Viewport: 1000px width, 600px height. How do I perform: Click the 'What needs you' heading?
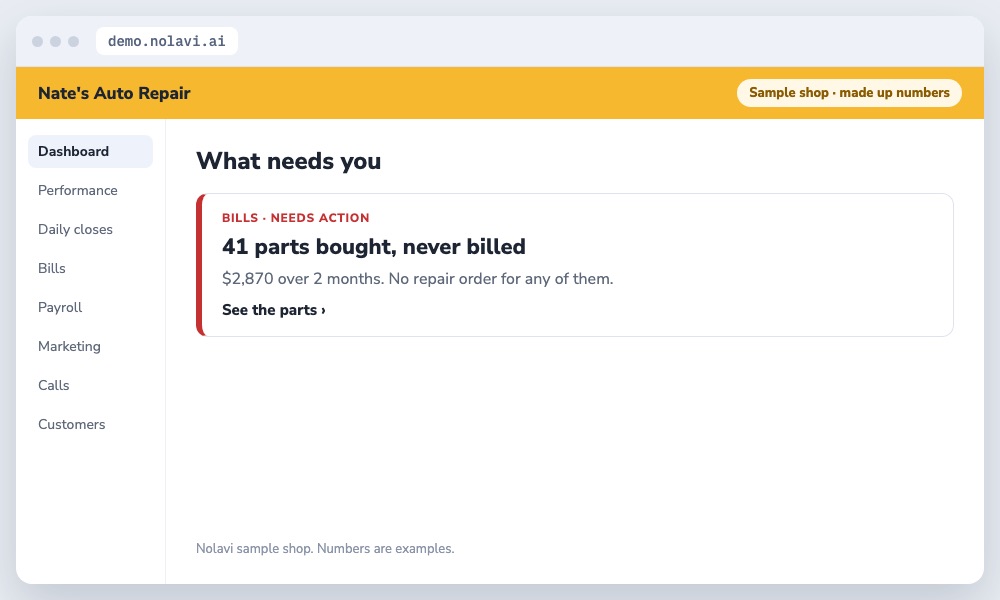pos(288,161)
